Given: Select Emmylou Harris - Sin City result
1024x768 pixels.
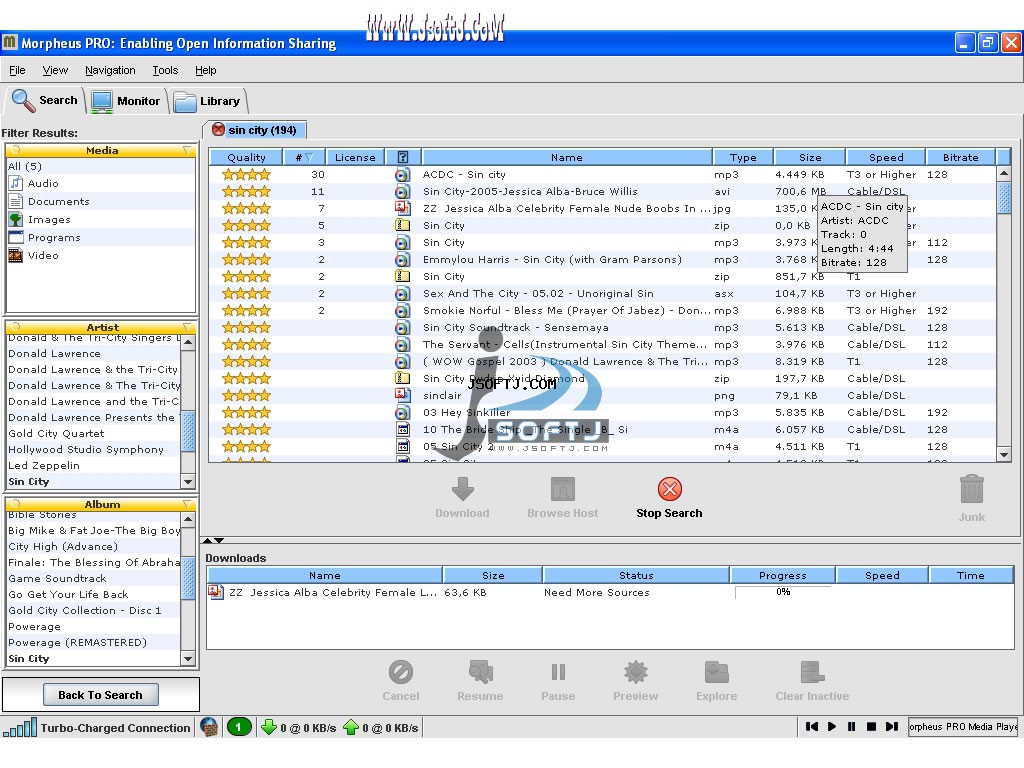Looking at the screenshot, I should tap(602, 259).
